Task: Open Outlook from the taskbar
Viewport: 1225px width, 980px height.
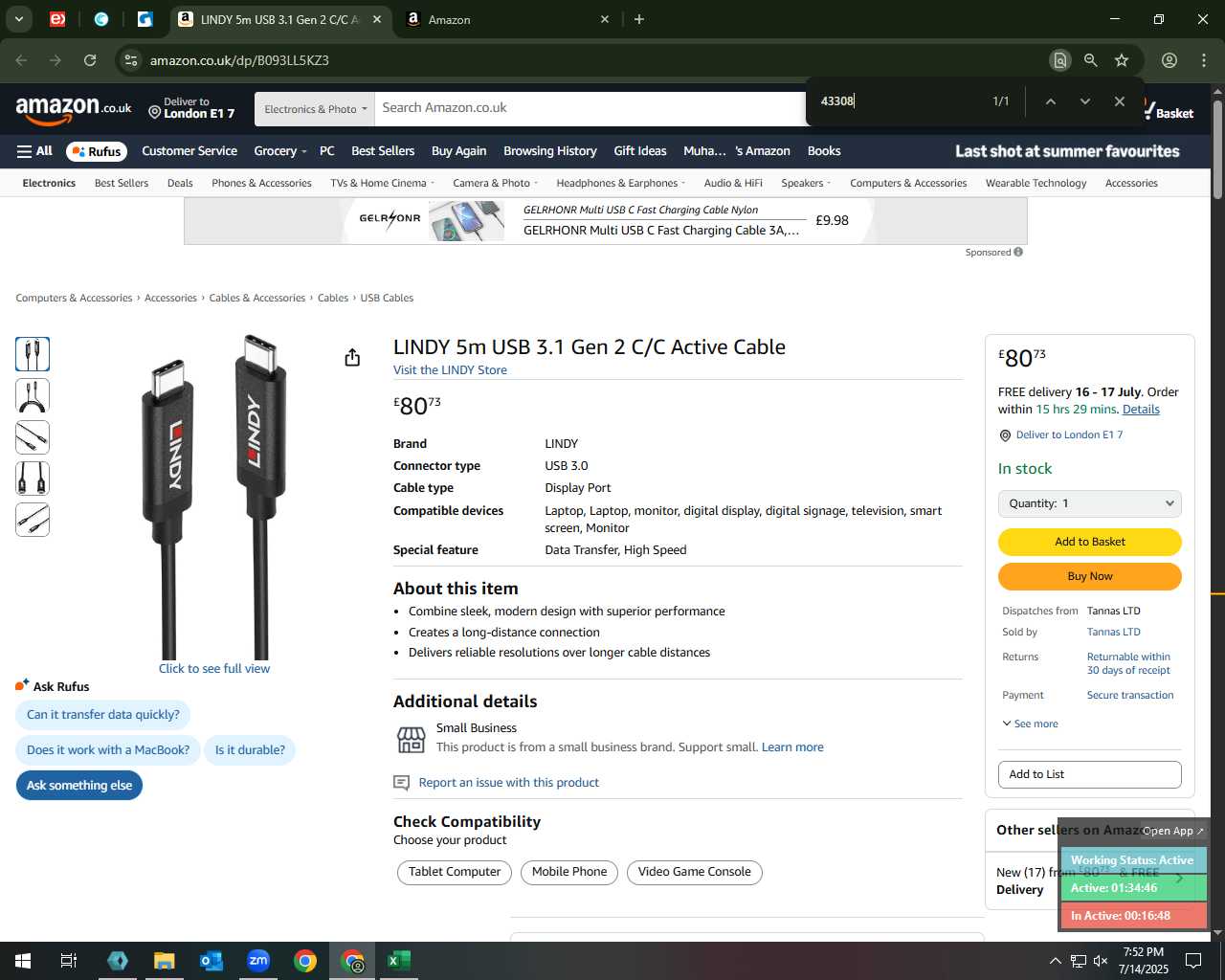Action: pos(212,961)
